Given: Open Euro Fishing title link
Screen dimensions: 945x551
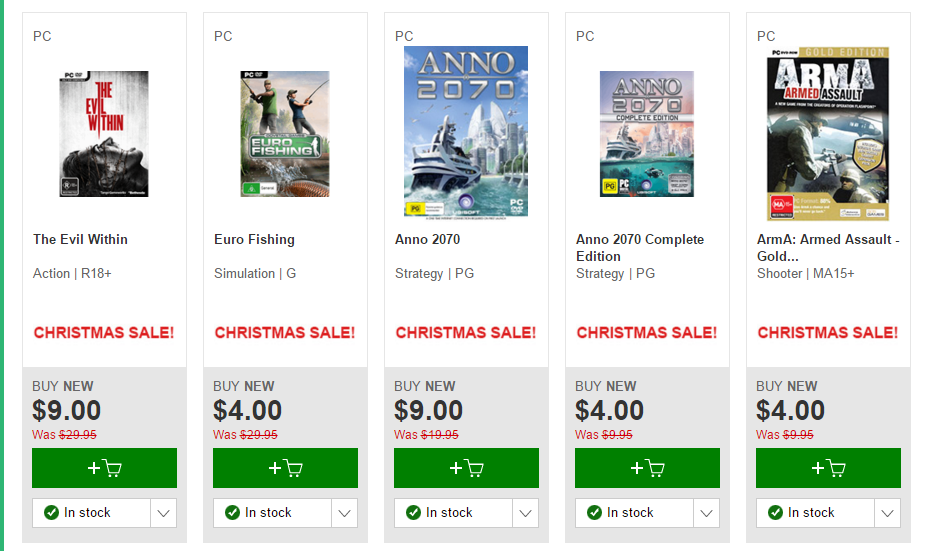Looking at the screenshot, I should pos(254,239).
